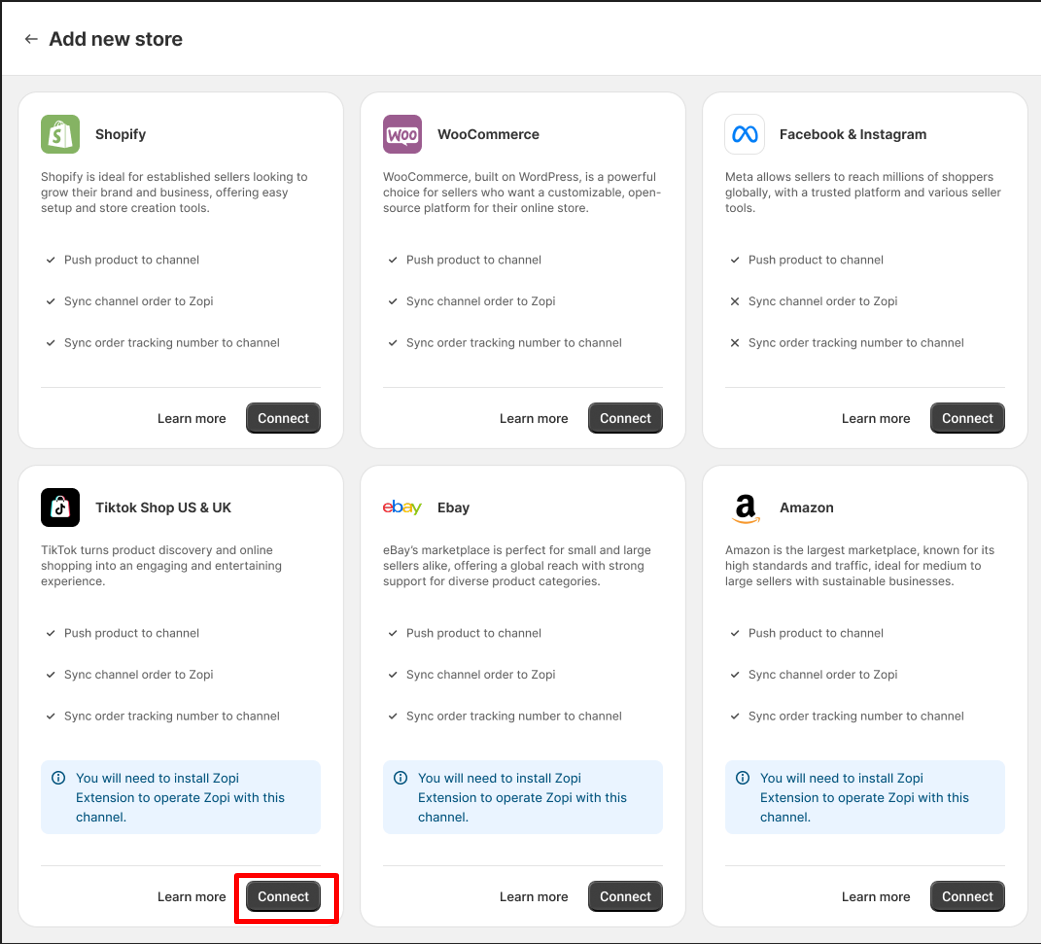Open Learn more for Tiktok Shop
The image size is (1041, 944).
click(192, 896)
